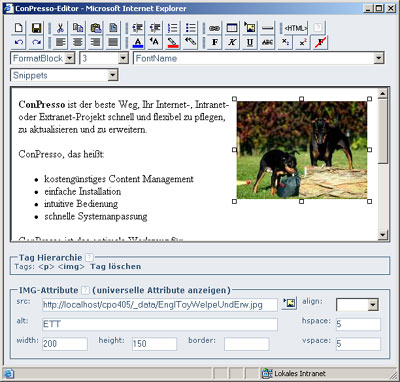Insert horizontal rule from the toolbar
This screenshot has width=400, height=382.
point(267,28)
